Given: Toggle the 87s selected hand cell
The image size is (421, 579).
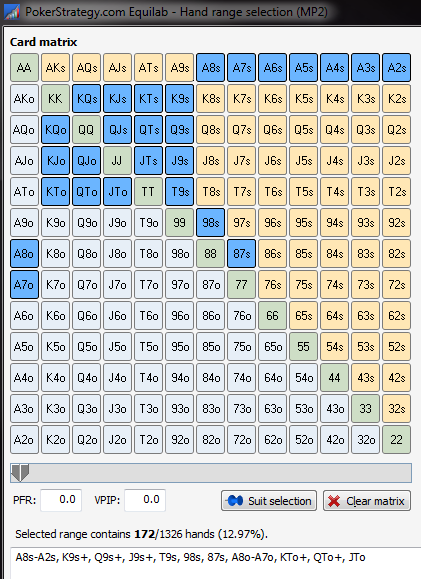Looking at the screenshot, I should pos(242,254).
